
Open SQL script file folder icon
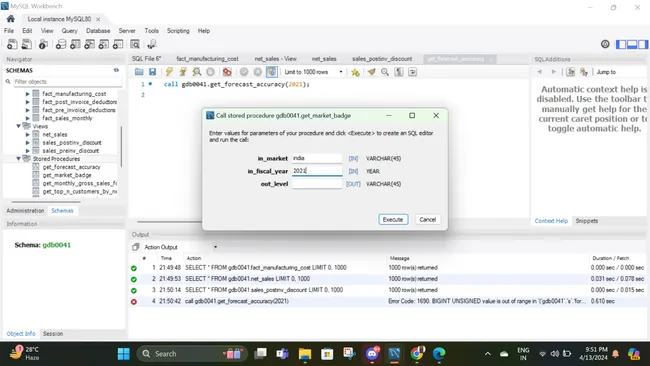tap(139, 72)
